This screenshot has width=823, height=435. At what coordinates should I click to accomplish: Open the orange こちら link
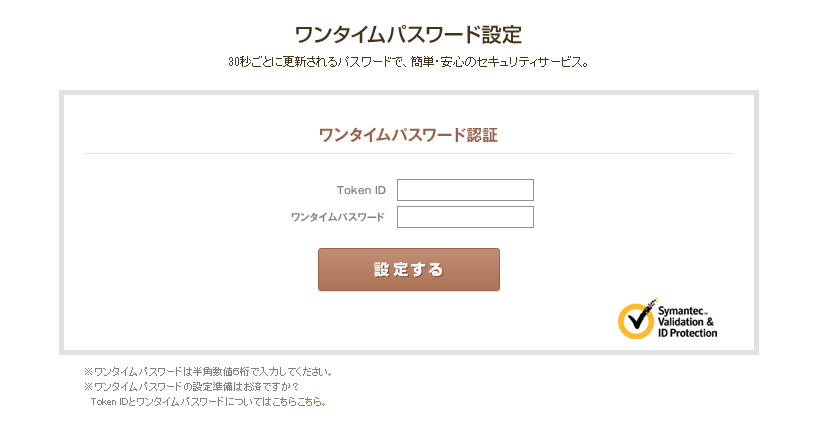tap(310, 402)
